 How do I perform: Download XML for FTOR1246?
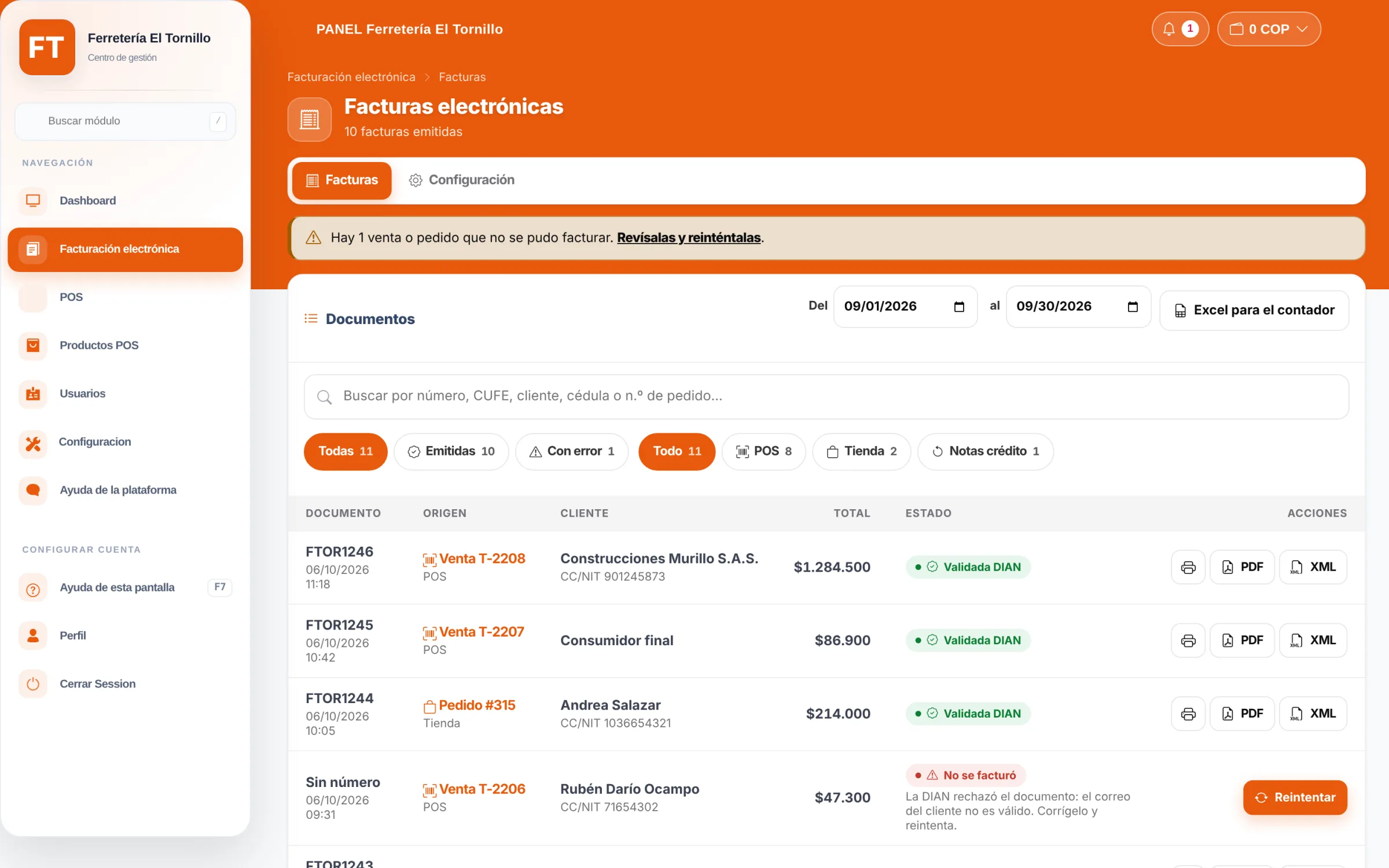(x=1313, y=568)
